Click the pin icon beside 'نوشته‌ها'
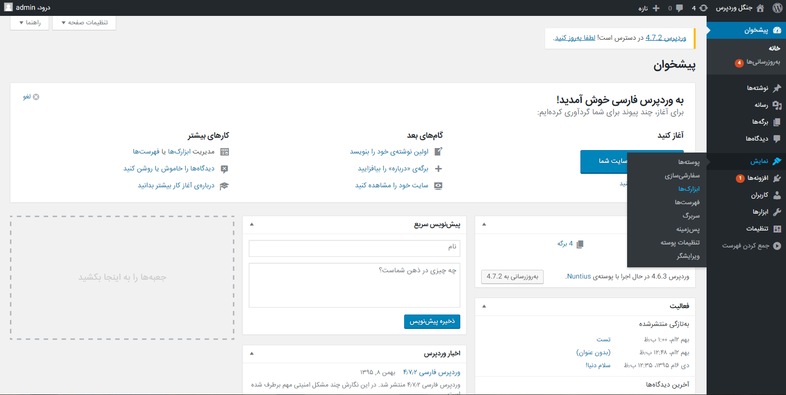 click(x=777, y=88)
